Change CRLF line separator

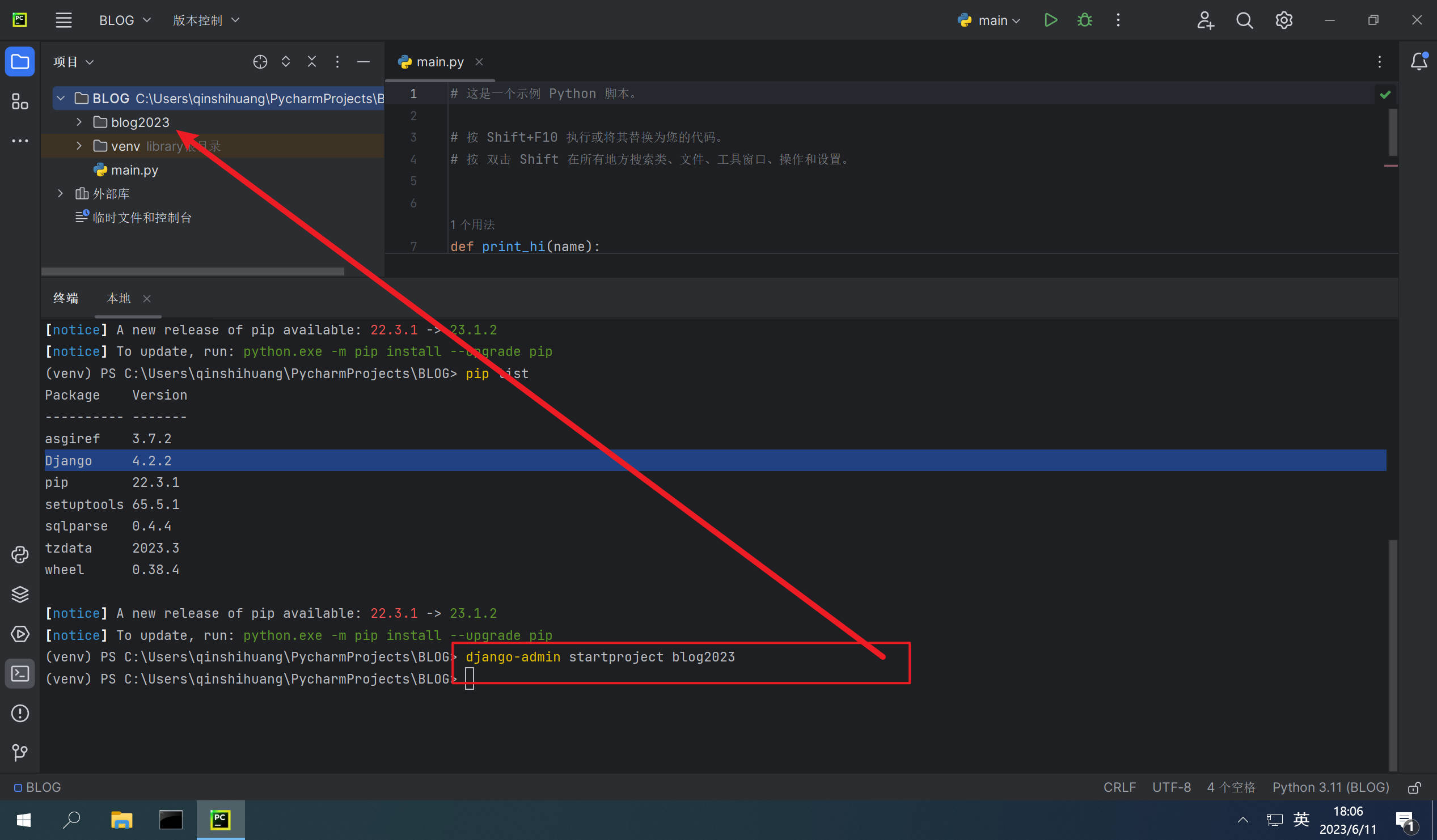click(1119, 788)
